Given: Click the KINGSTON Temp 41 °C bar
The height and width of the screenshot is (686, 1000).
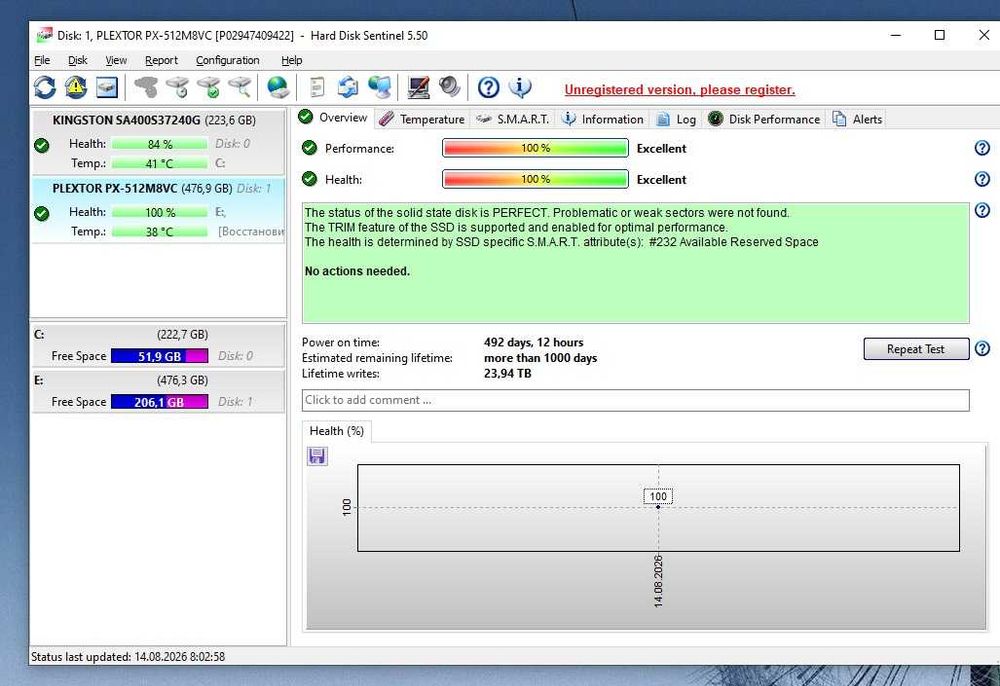Looking at the screenshot, I should tap(159, 163).
